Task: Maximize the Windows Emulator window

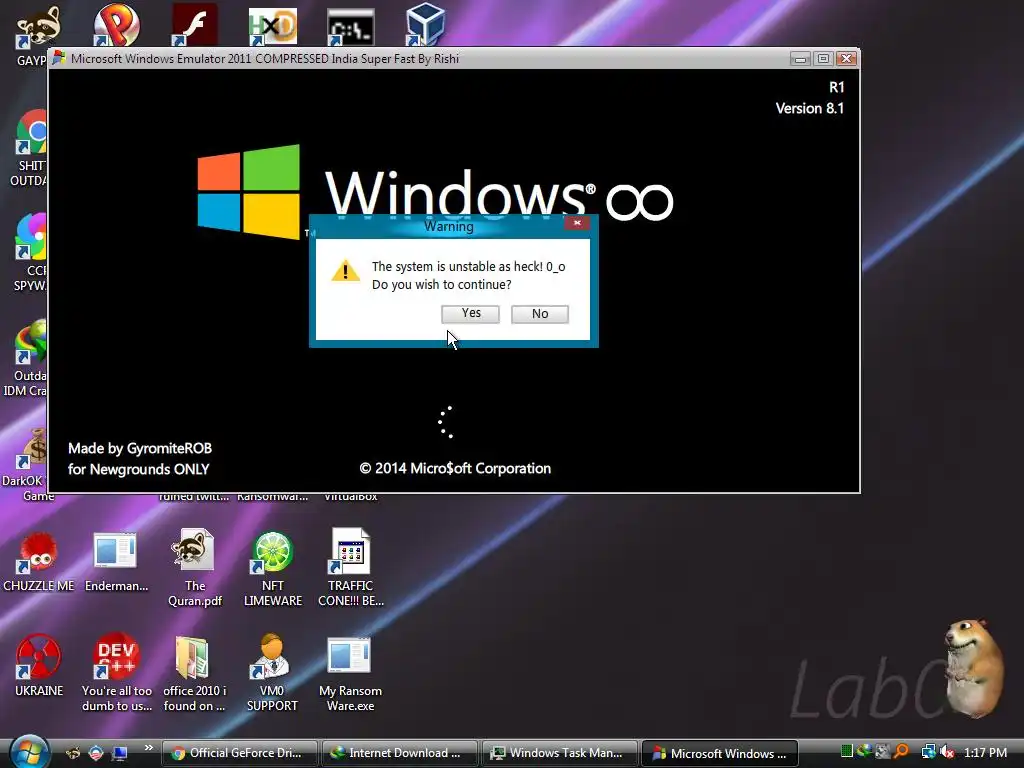Action: (x=824, y=59)
